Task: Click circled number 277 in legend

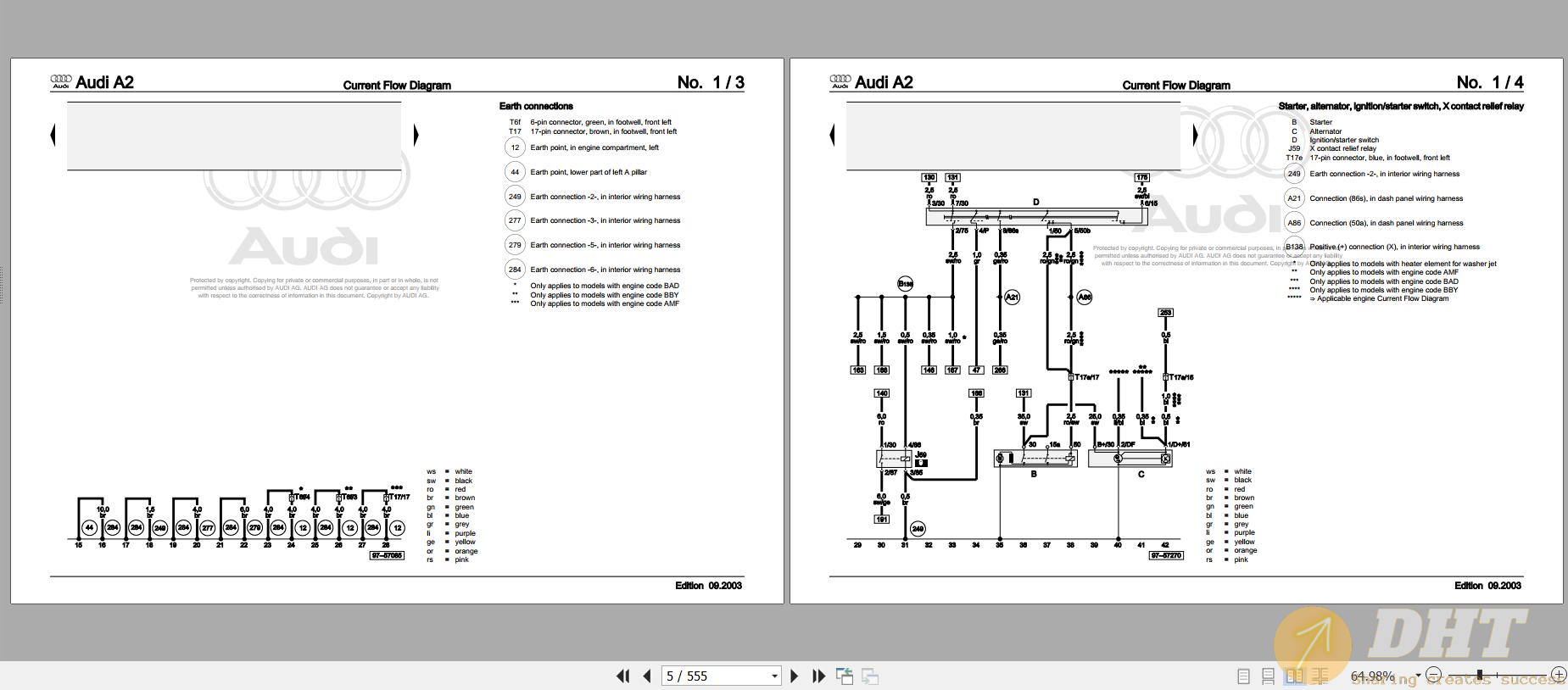Action: (x=515, y=220)
